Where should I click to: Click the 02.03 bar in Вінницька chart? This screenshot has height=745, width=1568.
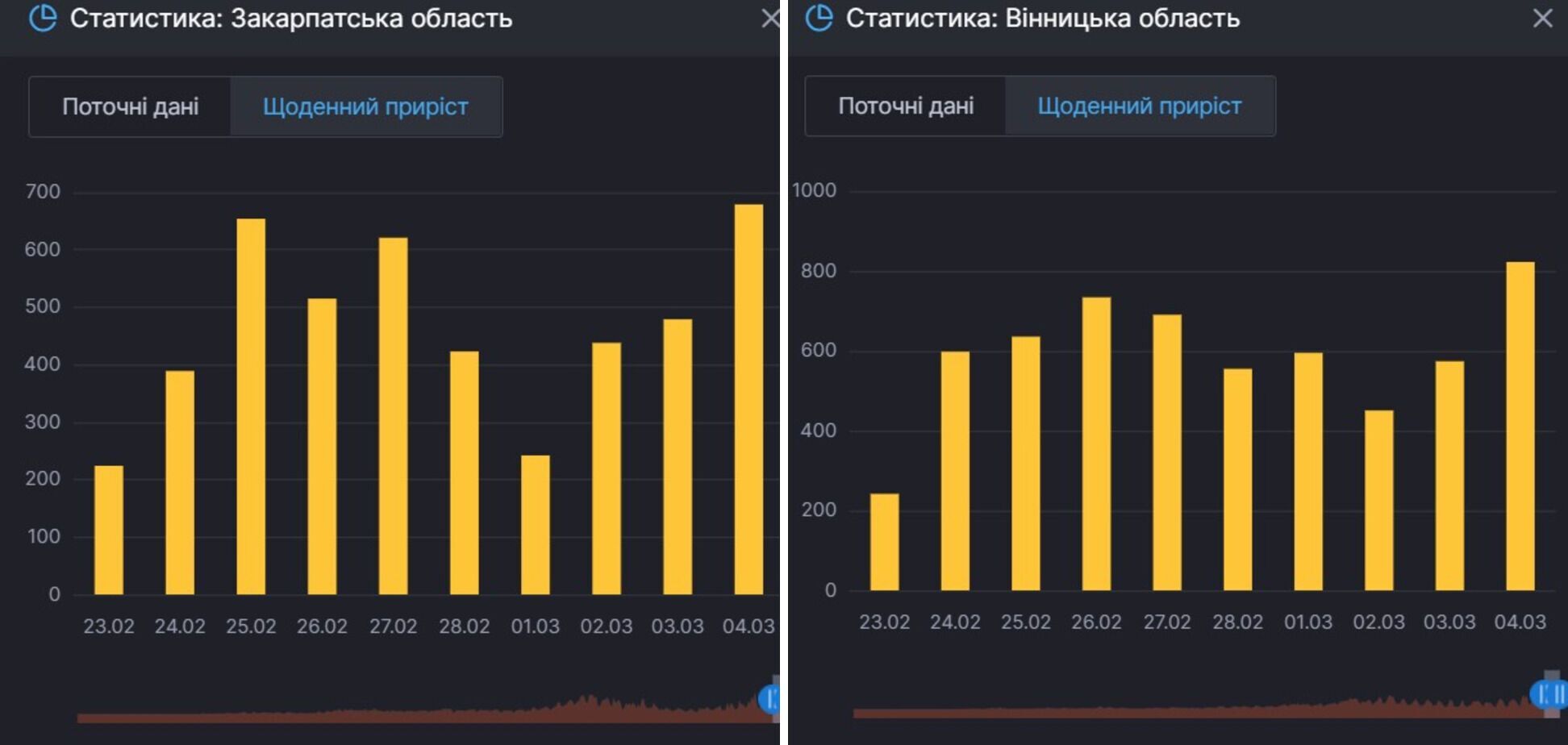(x=1378, y=500)
